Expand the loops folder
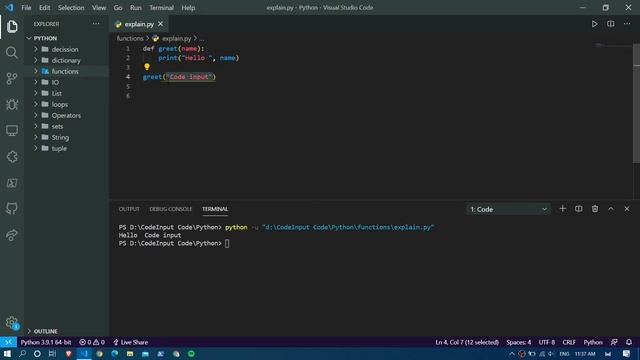The height and width of the screenshot is (360, 640). coord(68,104)
